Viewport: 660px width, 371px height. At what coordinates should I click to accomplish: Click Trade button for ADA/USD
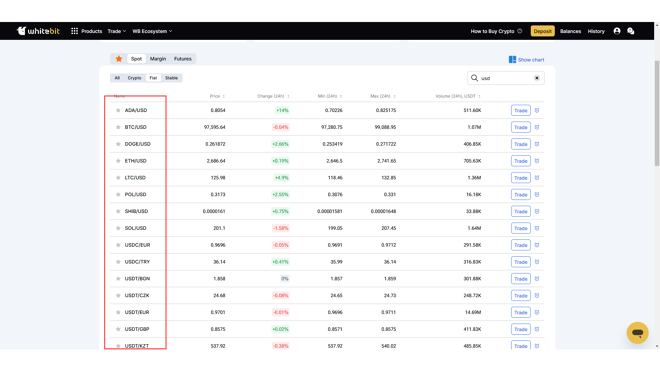[x=521, y=110]
